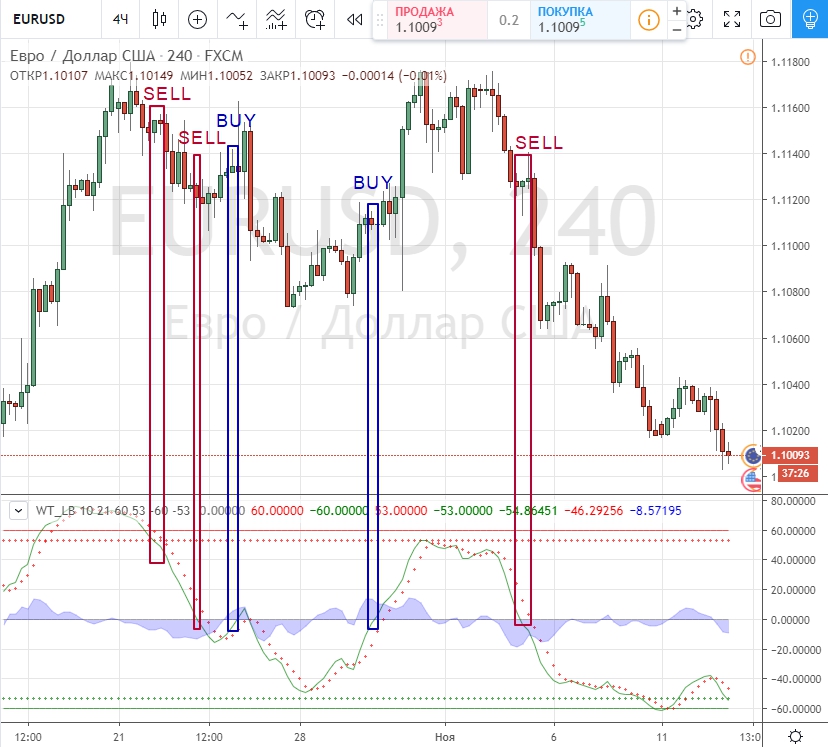Click the bar replay rewind icon
828x747 pixels.
pyautogui.click(x=352, y=19)
